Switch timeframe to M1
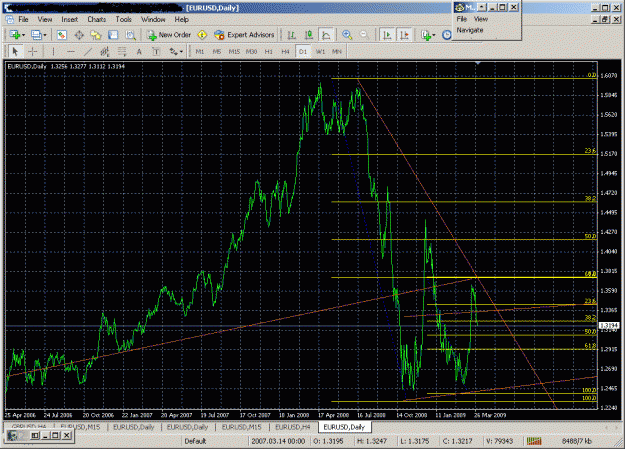This screenshot has height=449, width=625. click(200, 51)
